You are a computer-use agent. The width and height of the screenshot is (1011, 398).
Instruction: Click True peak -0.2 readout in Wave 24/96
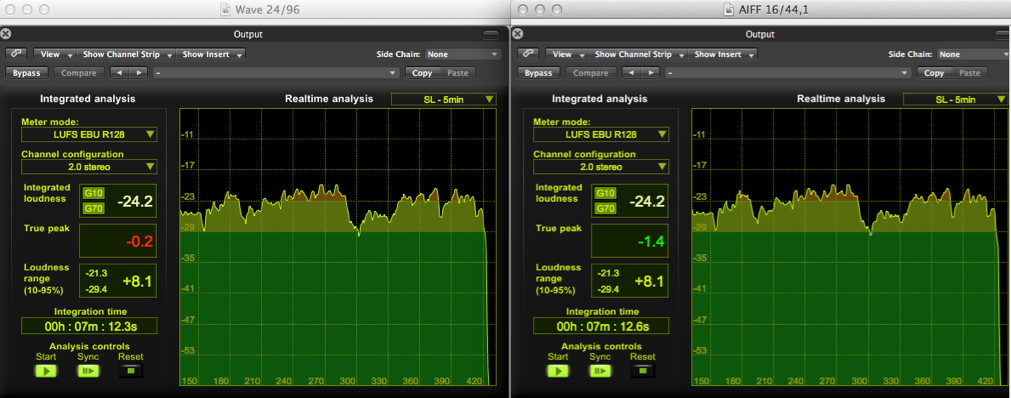click(118, 241)
